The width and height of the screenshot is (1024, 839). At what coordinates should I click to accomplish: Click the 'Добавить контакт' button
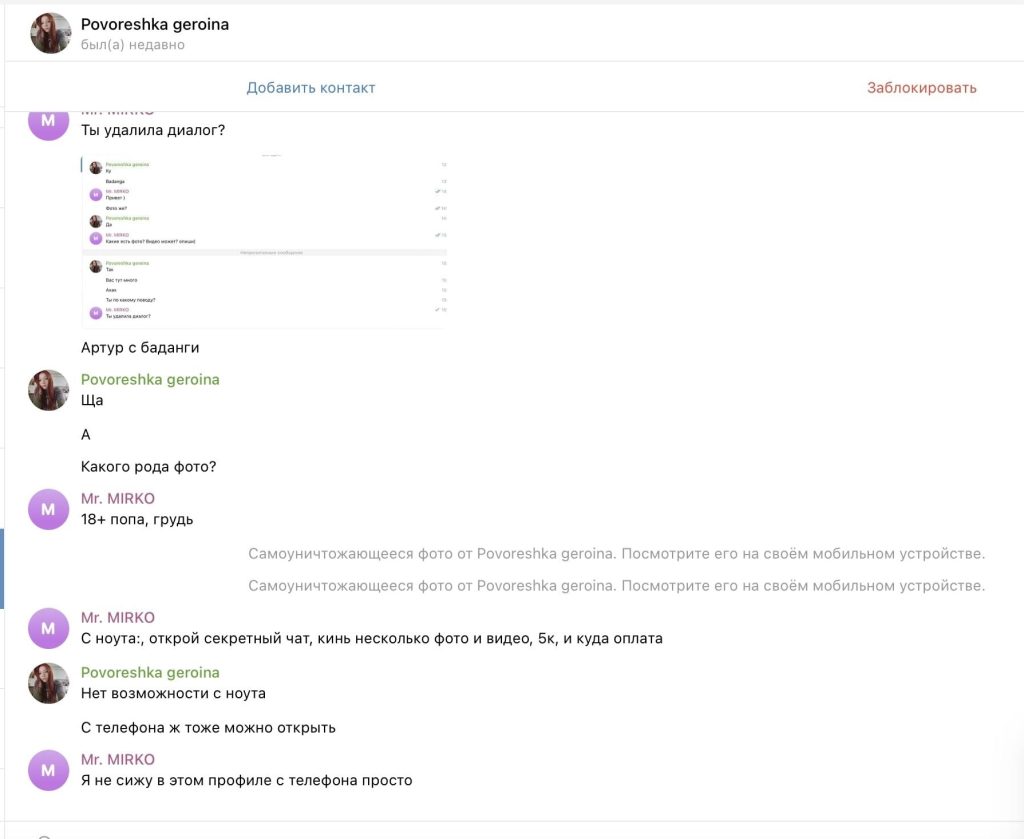point(311,88)
